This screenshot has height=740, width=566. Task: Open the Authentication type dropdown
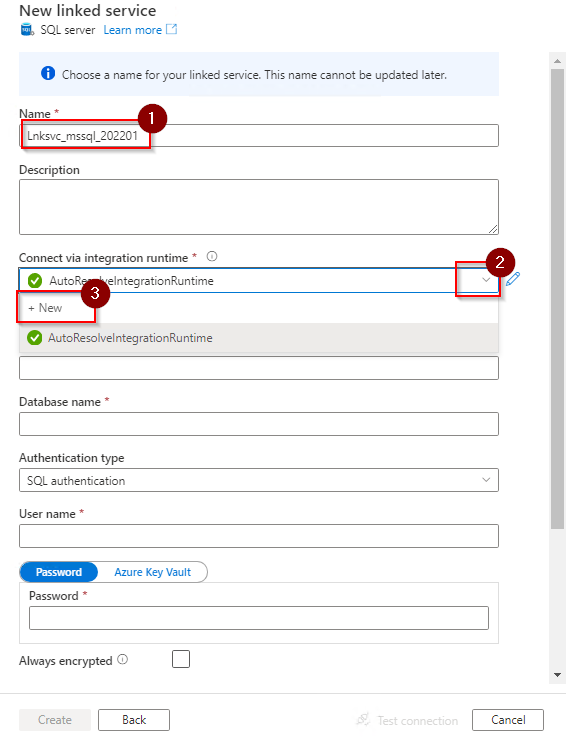(x=259, y=480)
